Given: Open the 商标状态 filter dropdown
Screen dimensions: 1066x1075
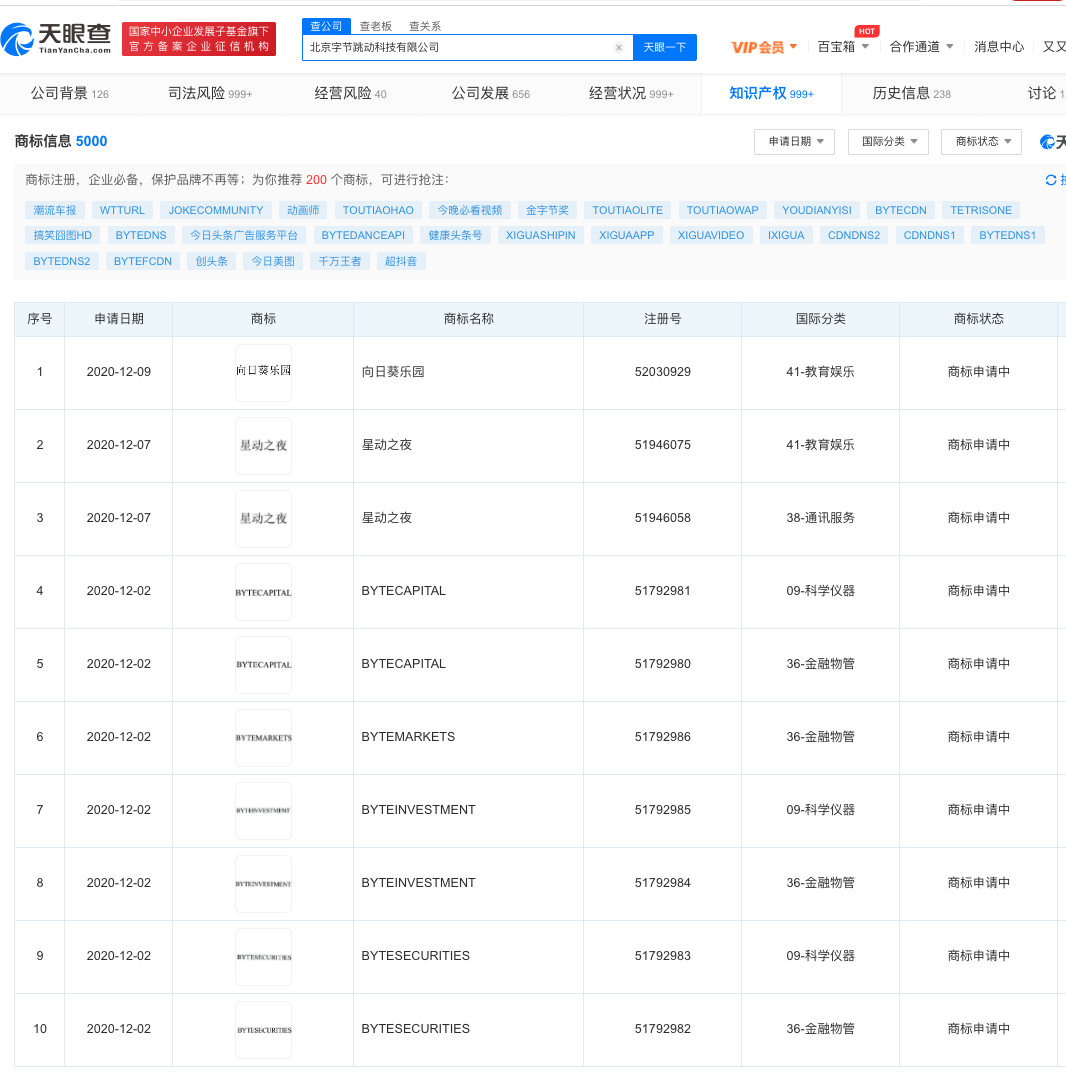Looking at the screenshot, I should tap(981, 142).
